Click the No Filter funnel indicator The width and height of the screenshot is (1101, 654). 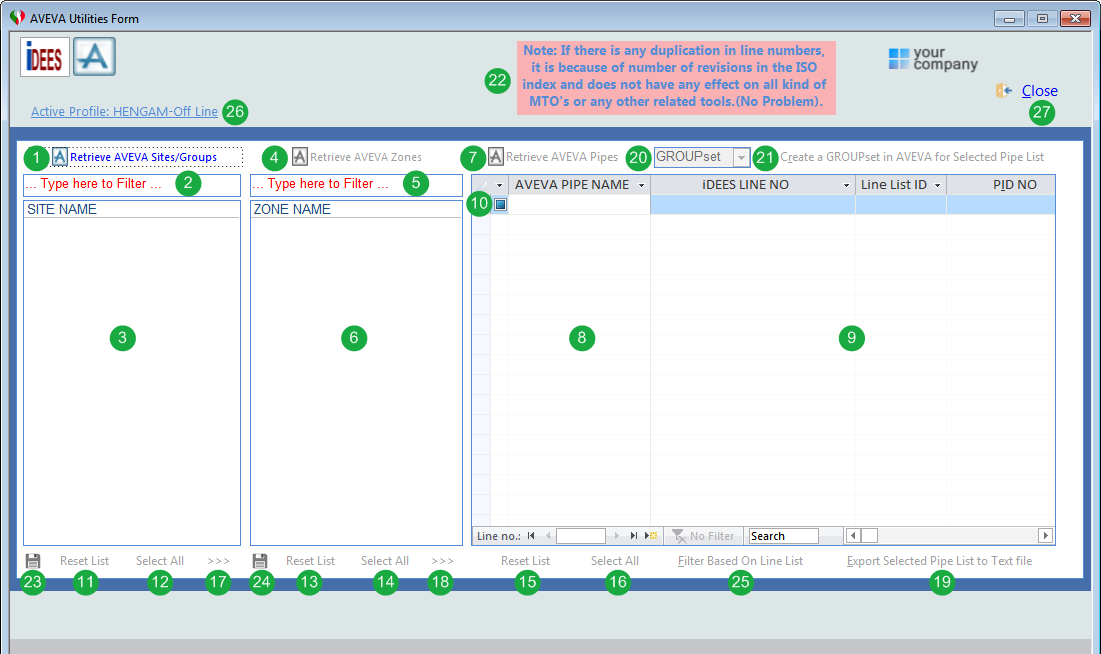pos(703,536)
